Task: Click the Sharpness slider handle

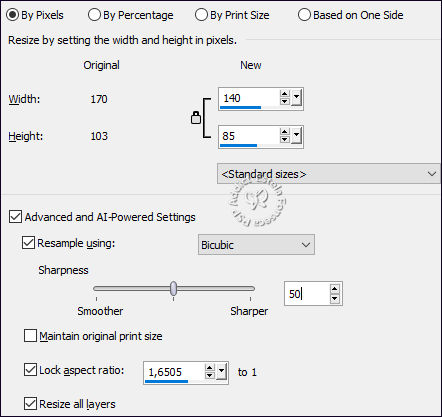Action: click(x=173, y=288)
